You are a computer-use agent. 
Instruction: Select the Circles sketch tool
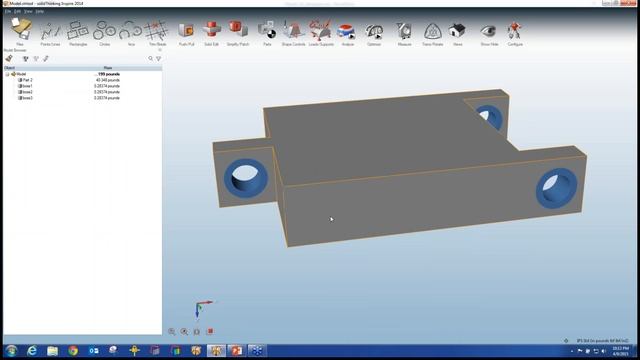pyautogui.click(x=104, y=33)
